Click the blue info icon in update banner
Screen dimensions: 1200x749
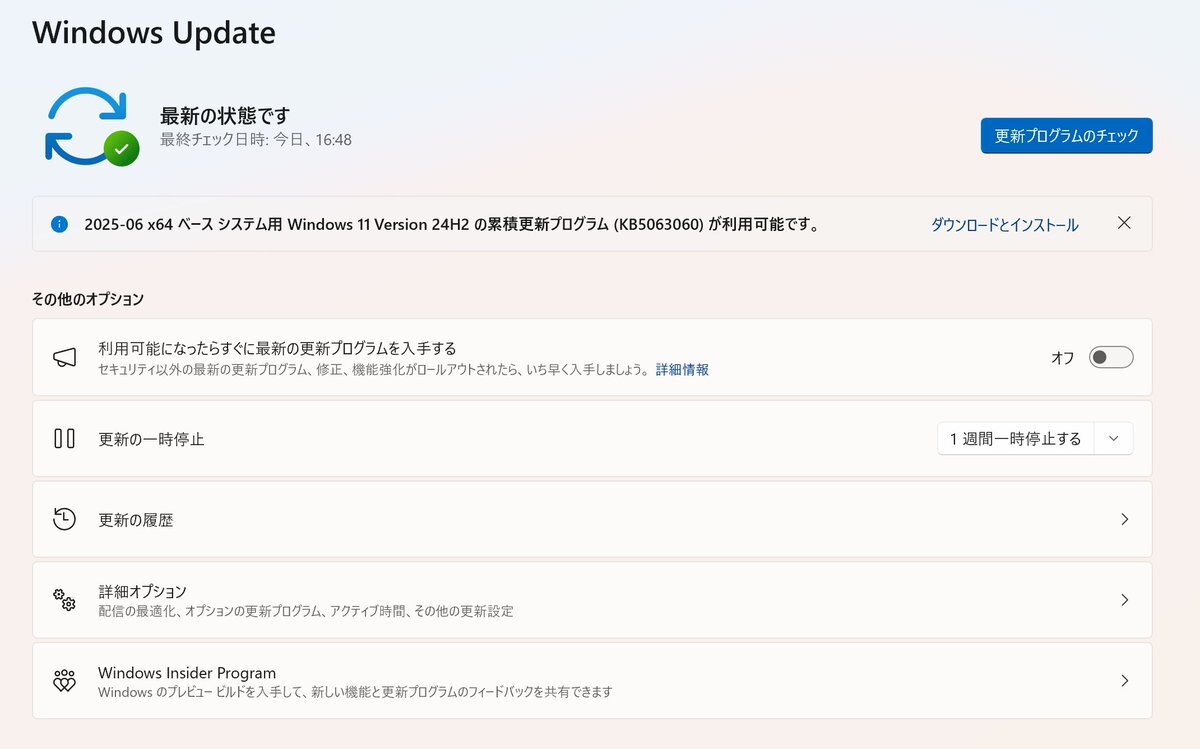click(x=59, y=224)
